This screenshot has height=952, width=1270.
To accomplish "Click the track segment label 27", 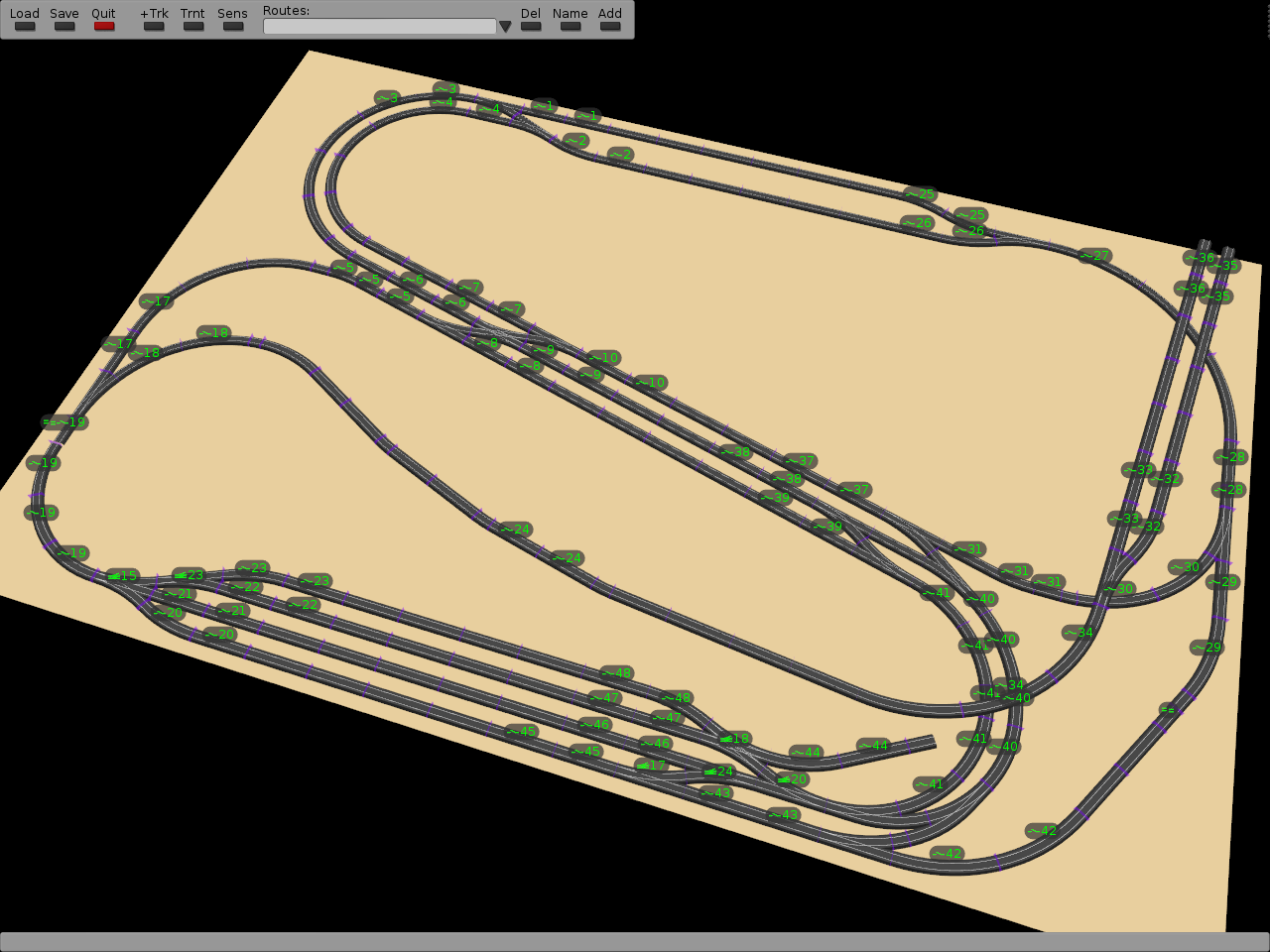I will [x=1094, y=255].
